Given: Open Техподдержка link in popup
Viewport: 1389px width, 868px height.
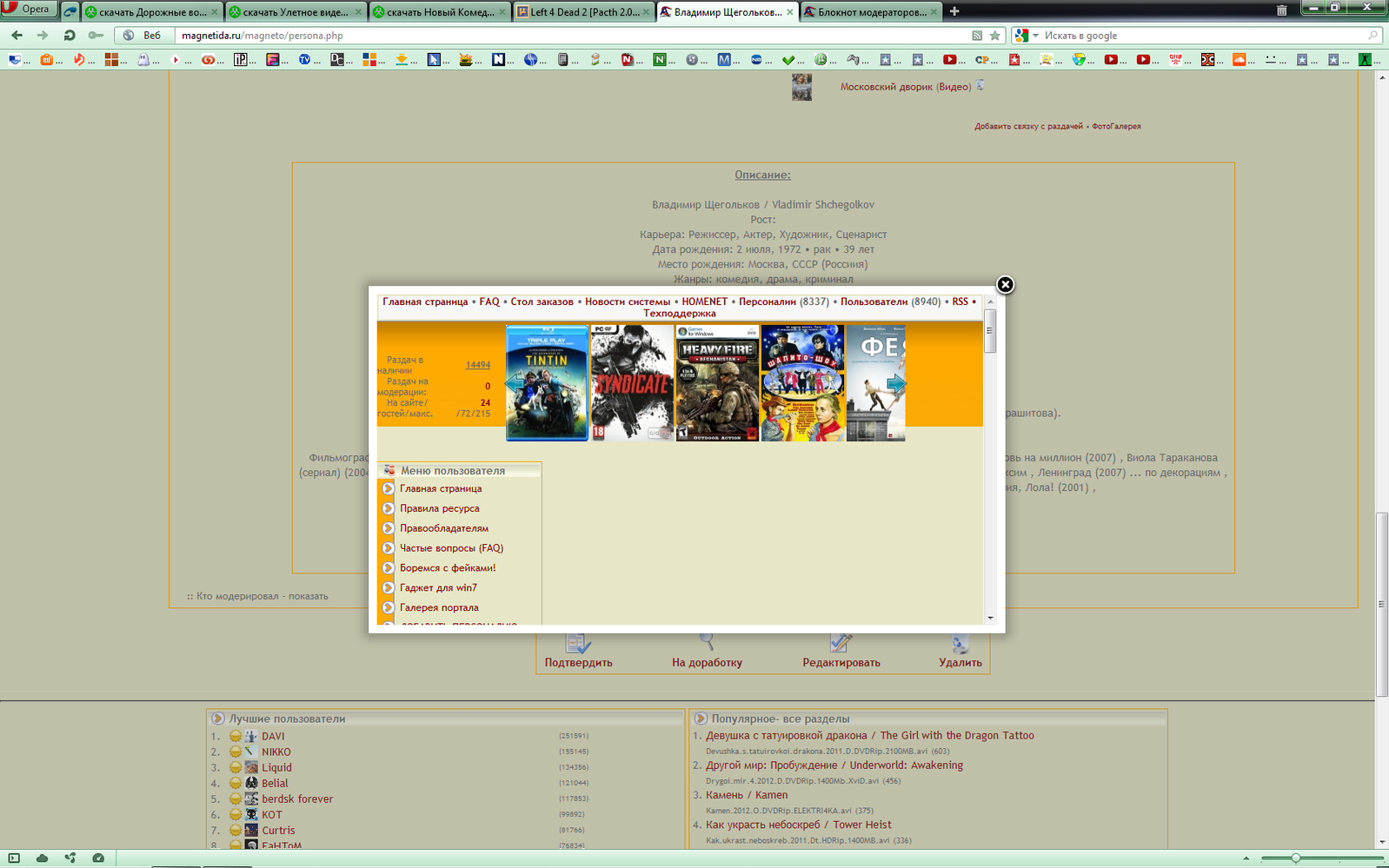Looking at the screenshot, I should (680, 313).
